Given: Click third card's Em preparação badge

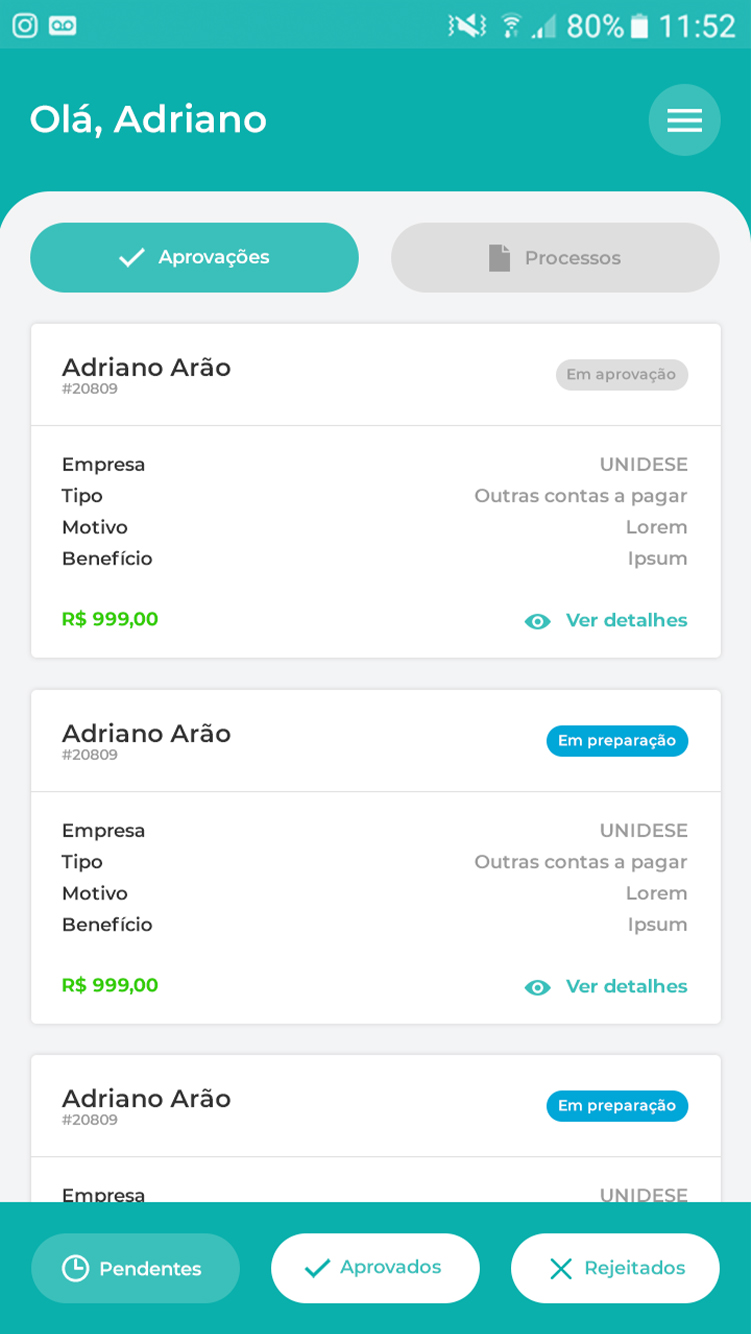Looking at the screenshot, I should pos(617,1106).
